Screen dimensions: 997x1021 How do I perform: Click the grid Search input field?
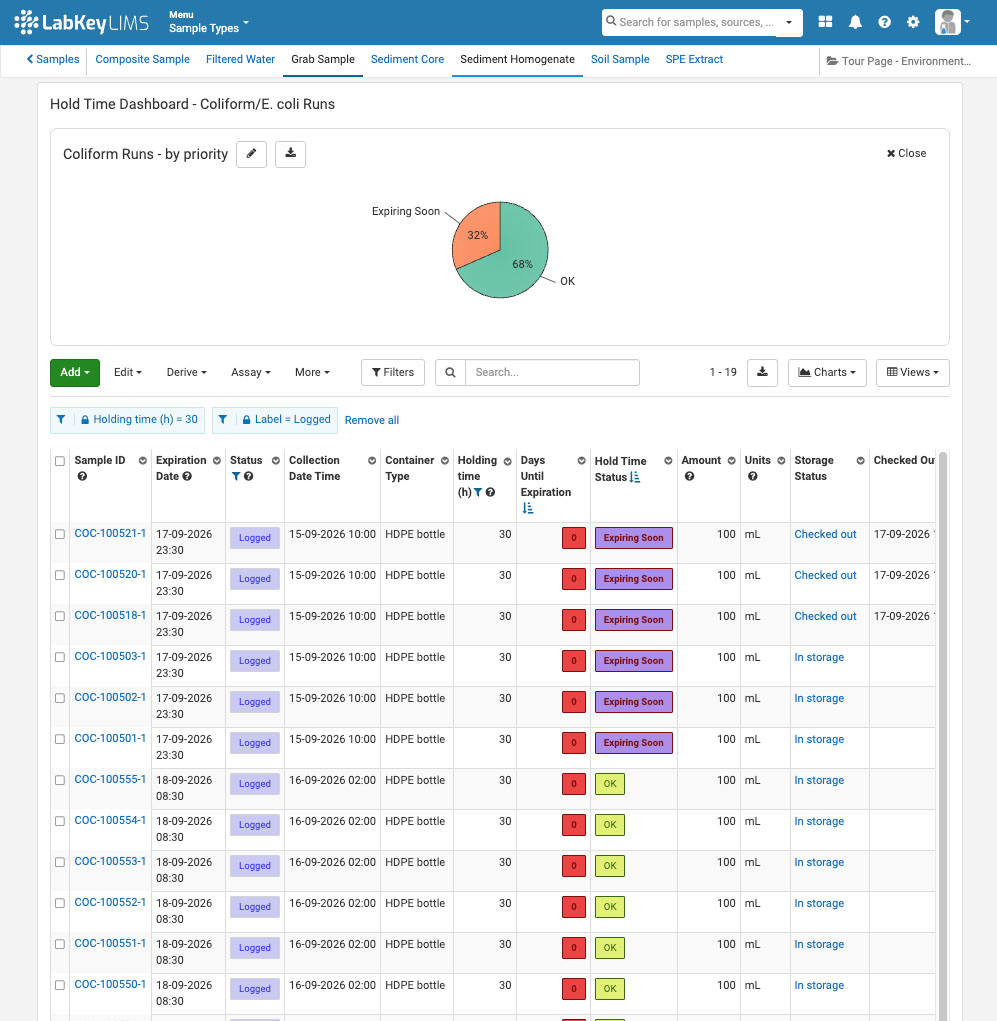[x=552, y=372]
